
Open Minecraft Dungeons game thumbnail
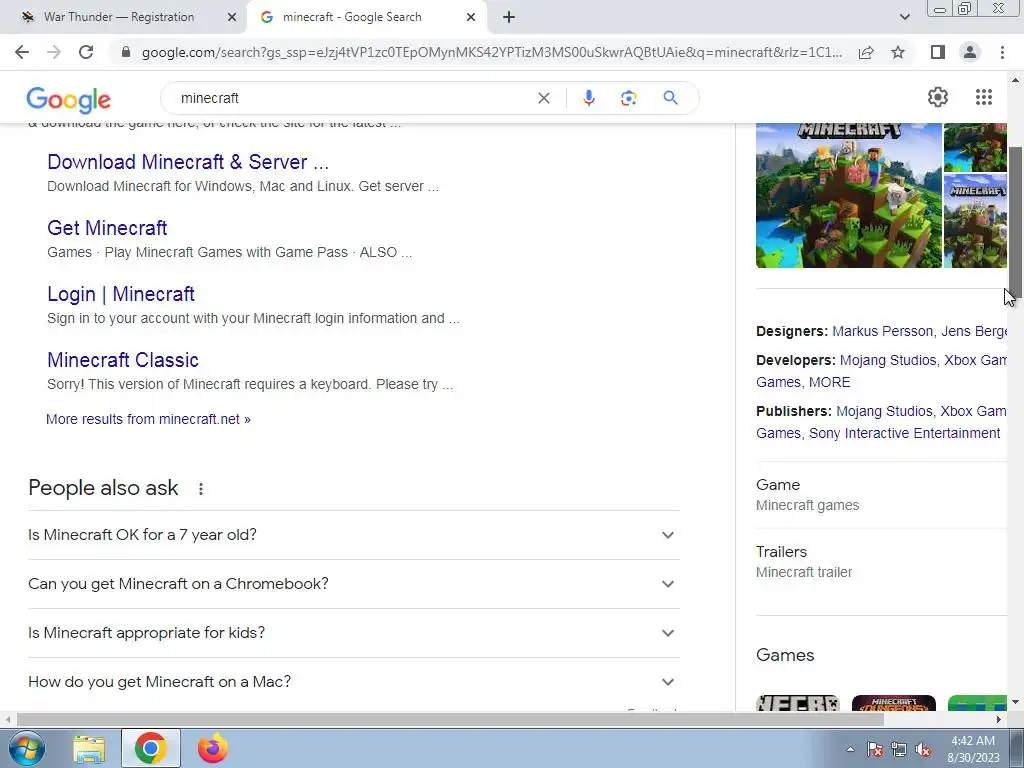click(x=893, y=703)
